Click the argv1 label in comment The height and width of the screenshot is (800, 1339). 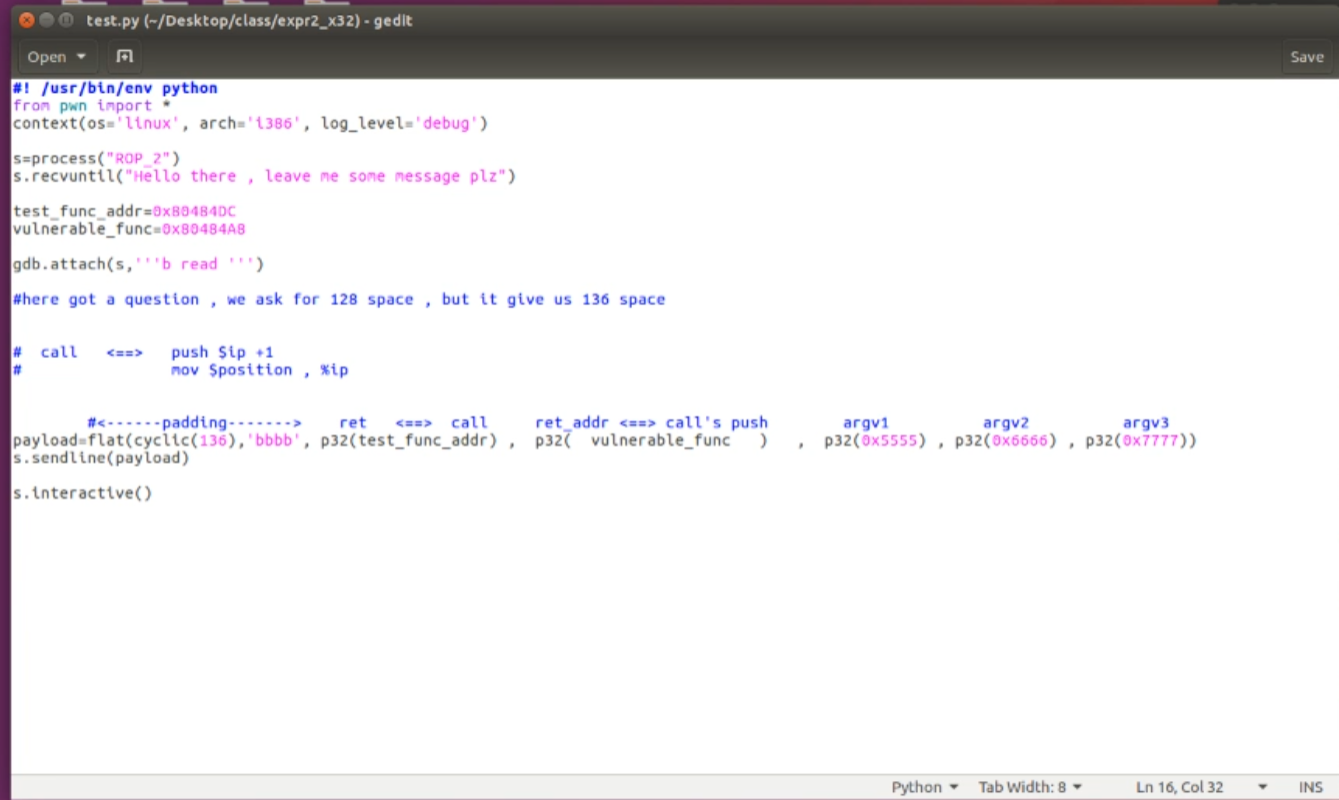866,423
